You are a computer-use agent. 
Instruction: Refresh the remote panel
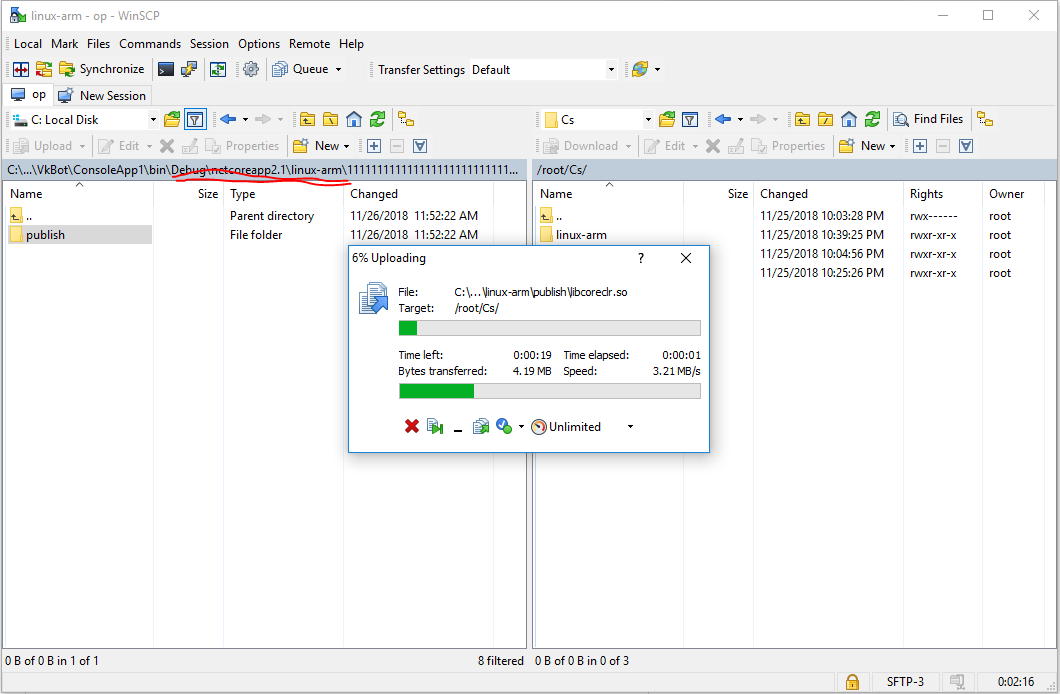(873, 120)
